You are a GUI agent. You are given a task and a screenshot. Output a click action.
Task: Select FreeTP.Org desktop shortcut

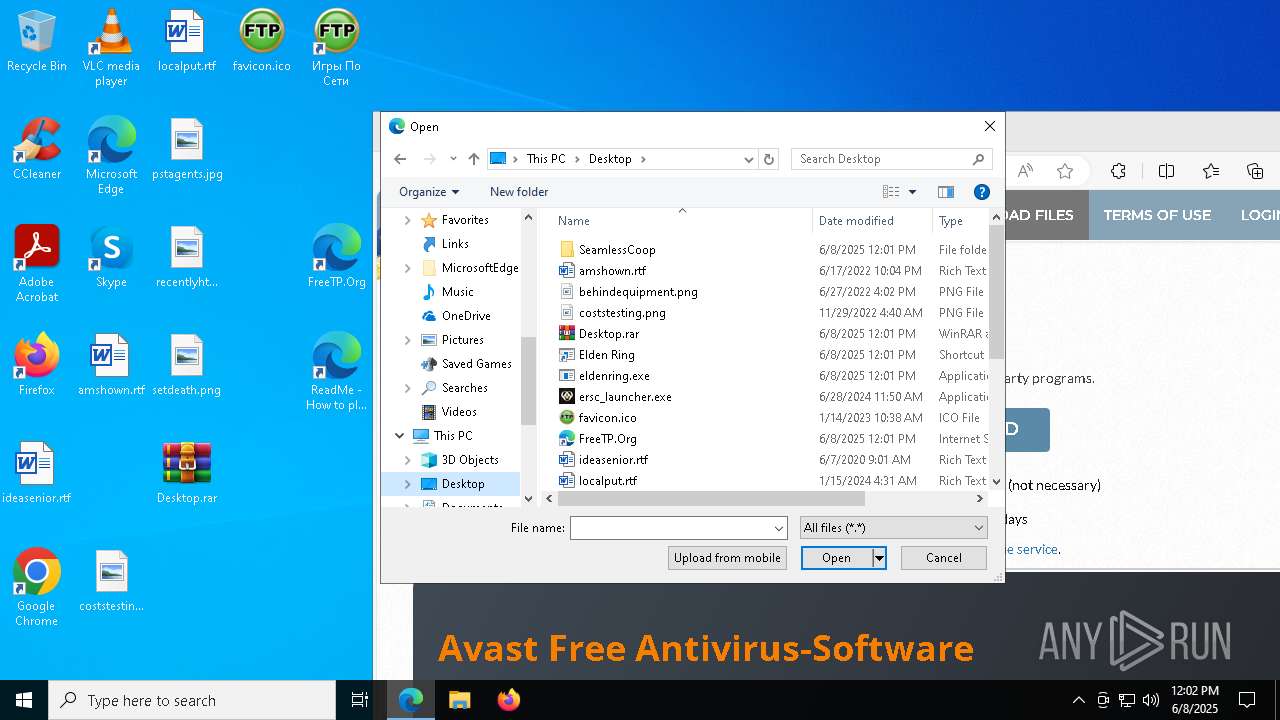point(336,258)
